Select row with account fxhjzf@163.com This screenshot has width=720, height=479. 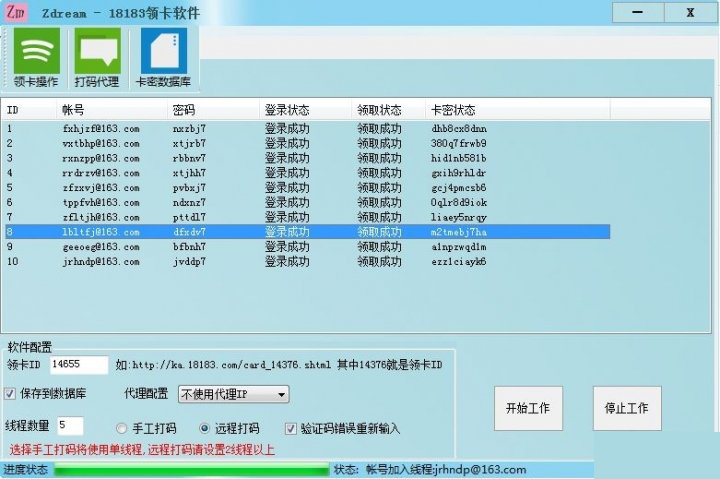(x=100, y=128)
